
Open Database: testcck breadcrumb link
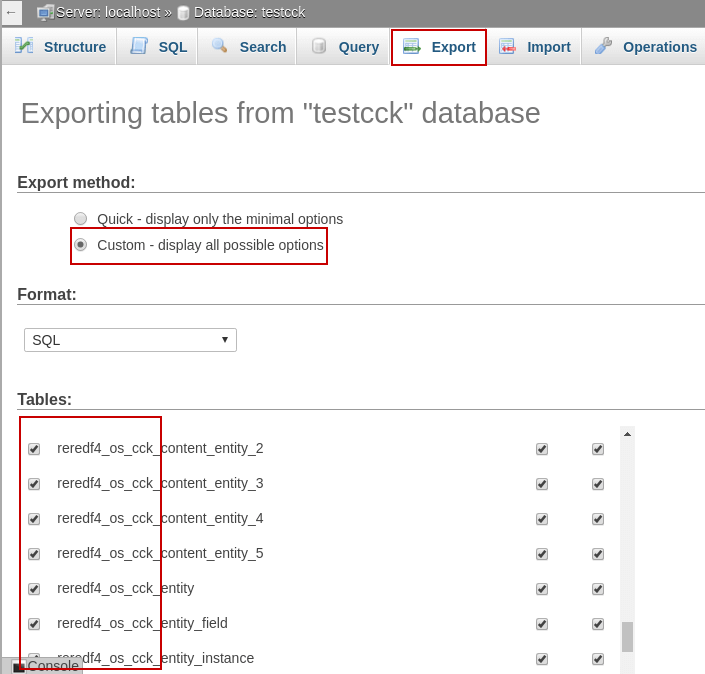pos(249,12)
